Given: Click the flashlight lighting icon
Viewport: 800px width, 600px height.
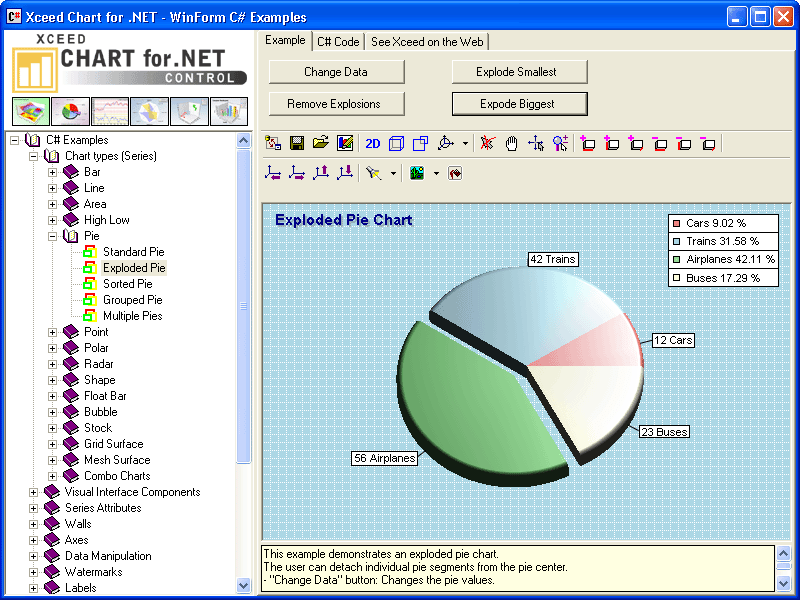Looking at the screenshot, I should 374,173.
